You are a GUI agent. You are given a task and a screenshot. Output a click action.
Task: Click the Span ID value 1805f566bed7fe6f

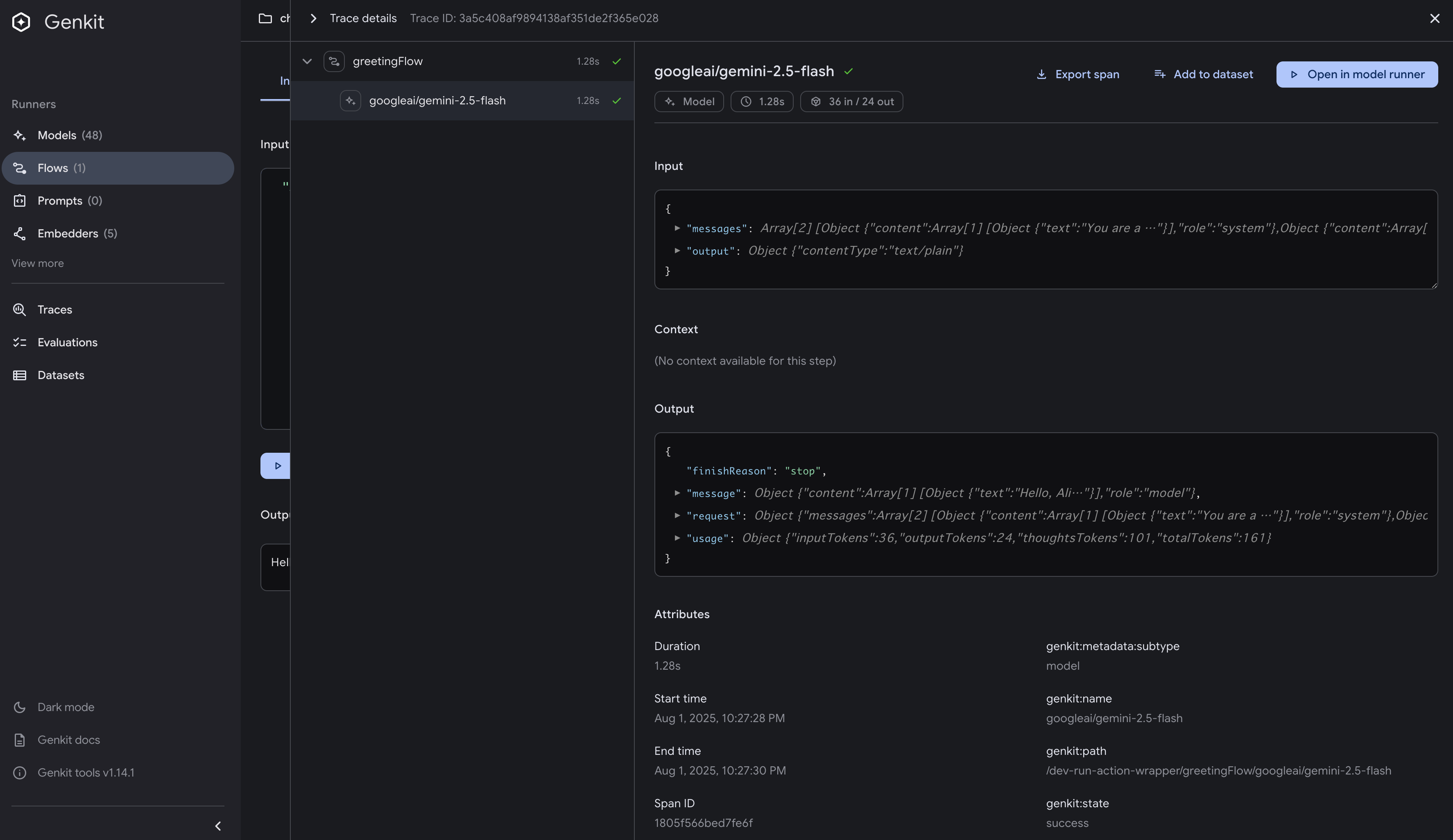704,823
